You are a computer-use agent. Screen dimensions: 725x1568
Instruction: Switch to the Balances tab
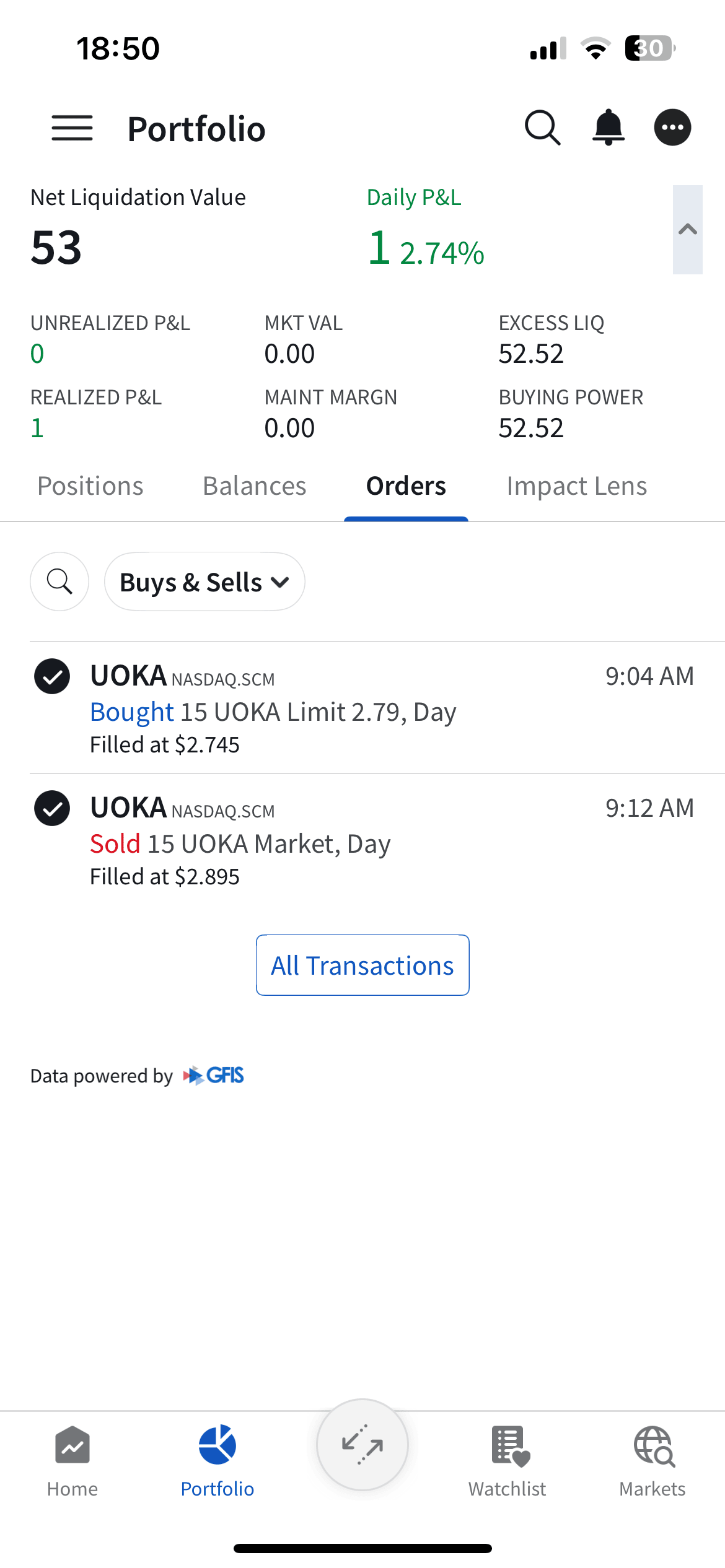[x=255, y=486]
